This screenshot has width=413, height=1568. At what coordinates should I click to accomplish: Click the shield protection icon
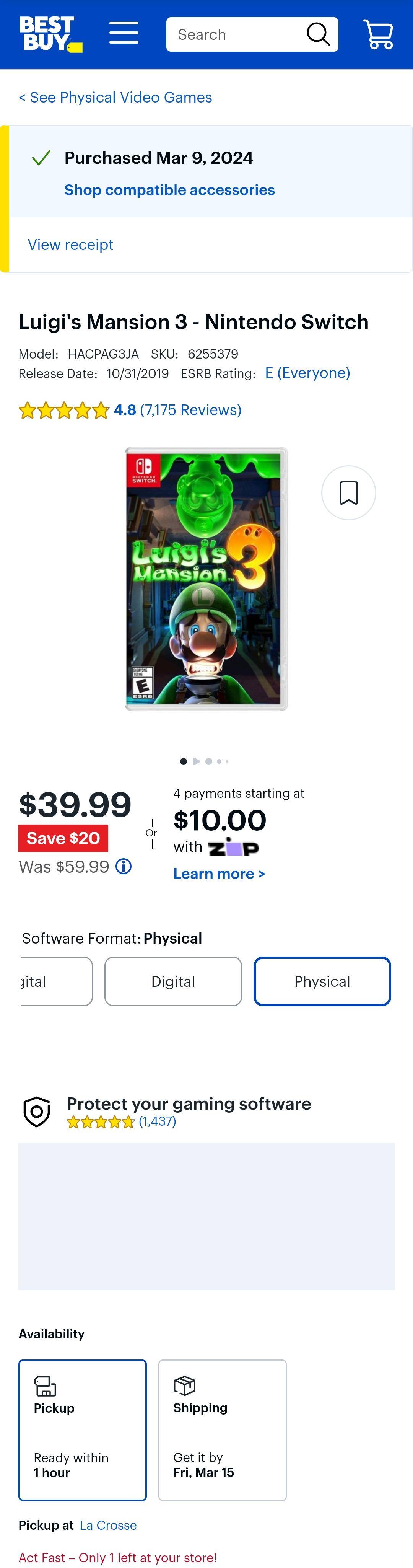[36, 1112]
